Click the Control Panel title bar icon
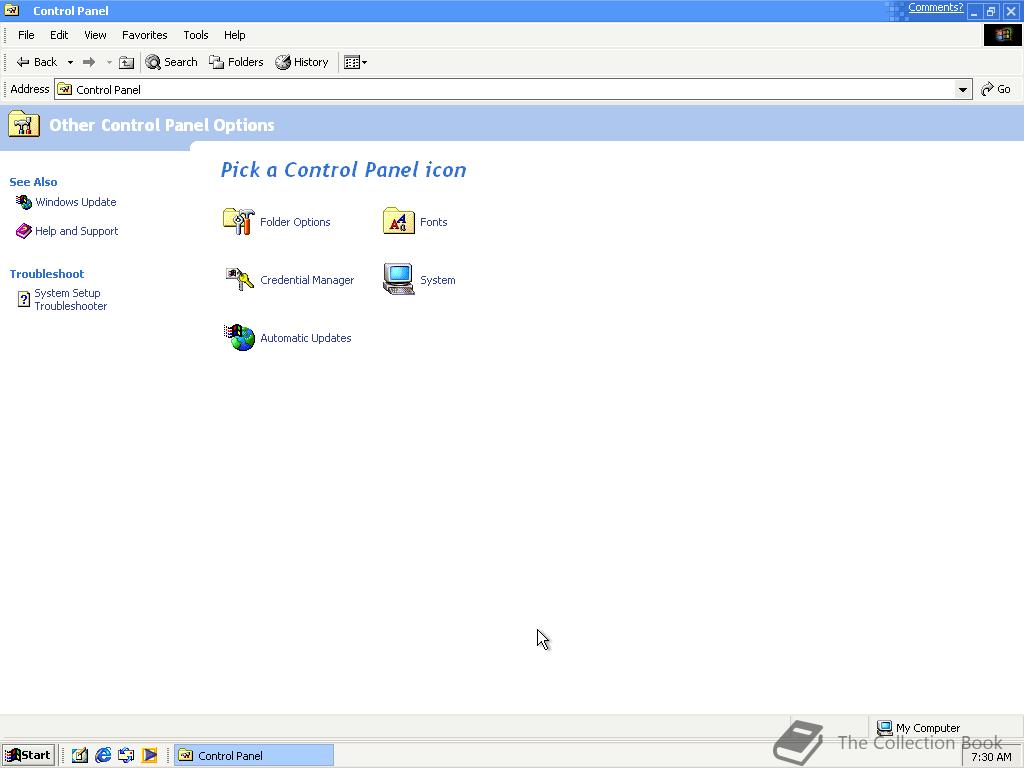 [x=12, y=10]
